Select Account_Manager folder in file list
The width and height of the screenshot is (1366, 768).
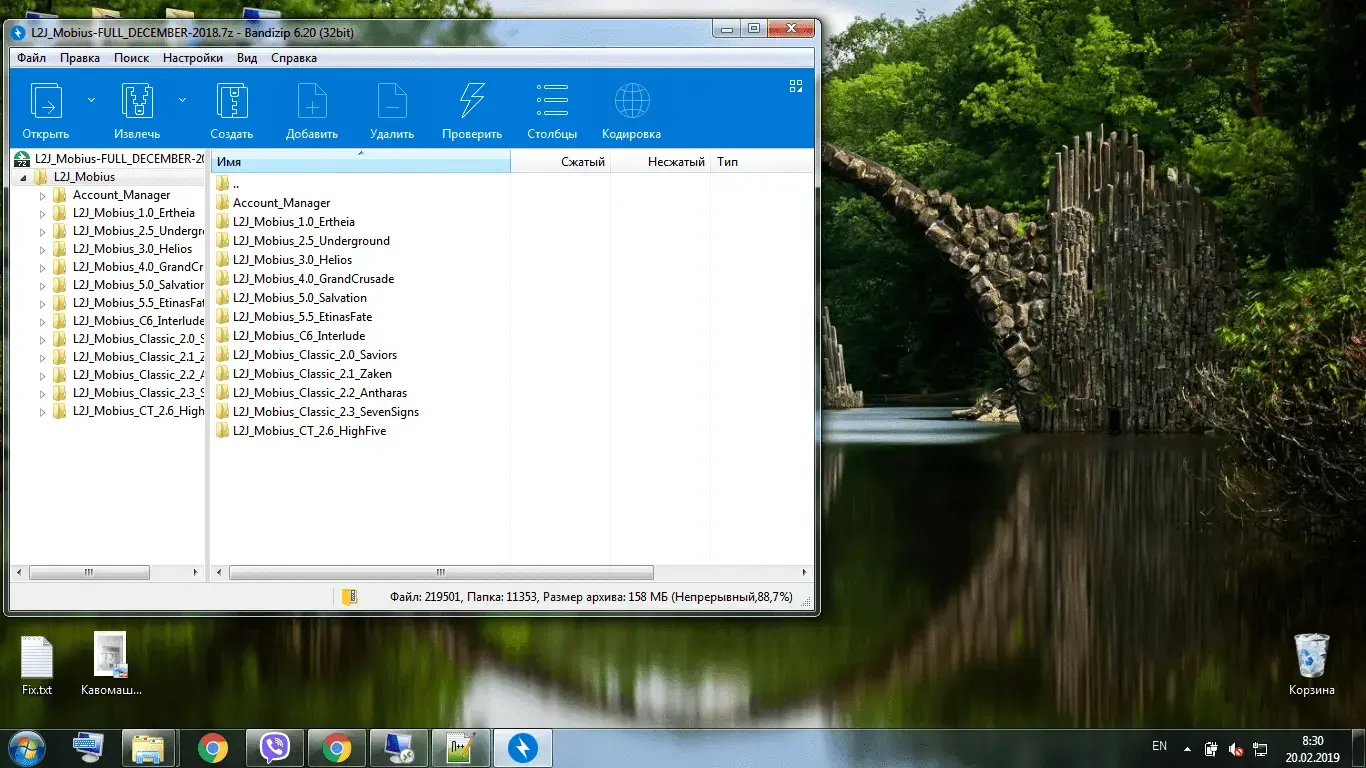pos(281,203)
